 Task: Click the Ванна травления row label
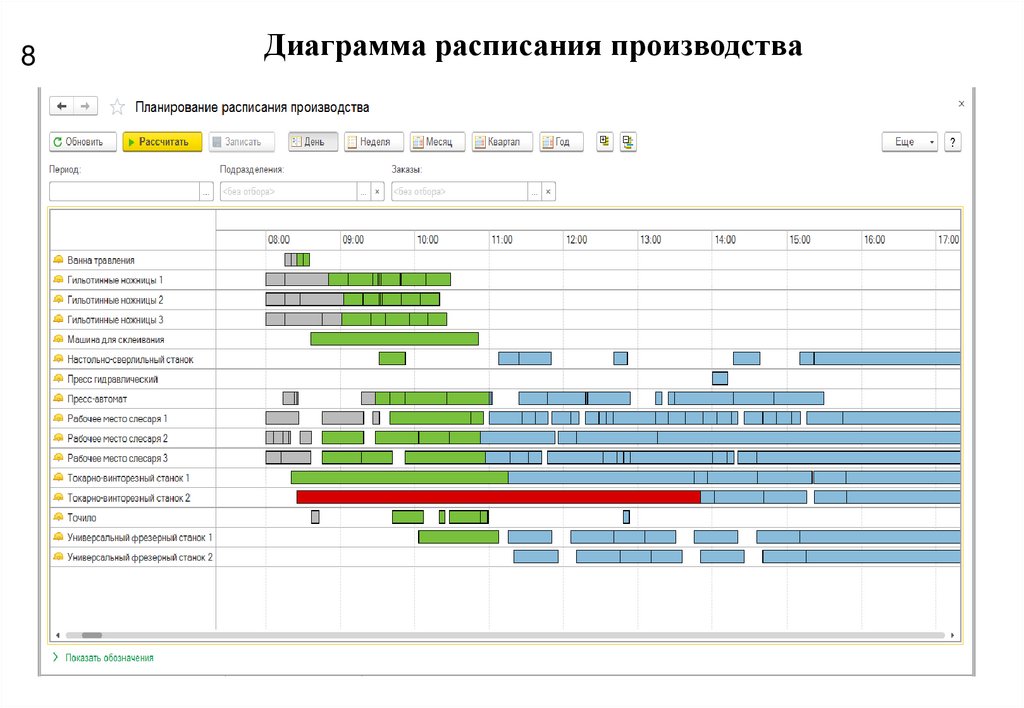coord(101,260)
